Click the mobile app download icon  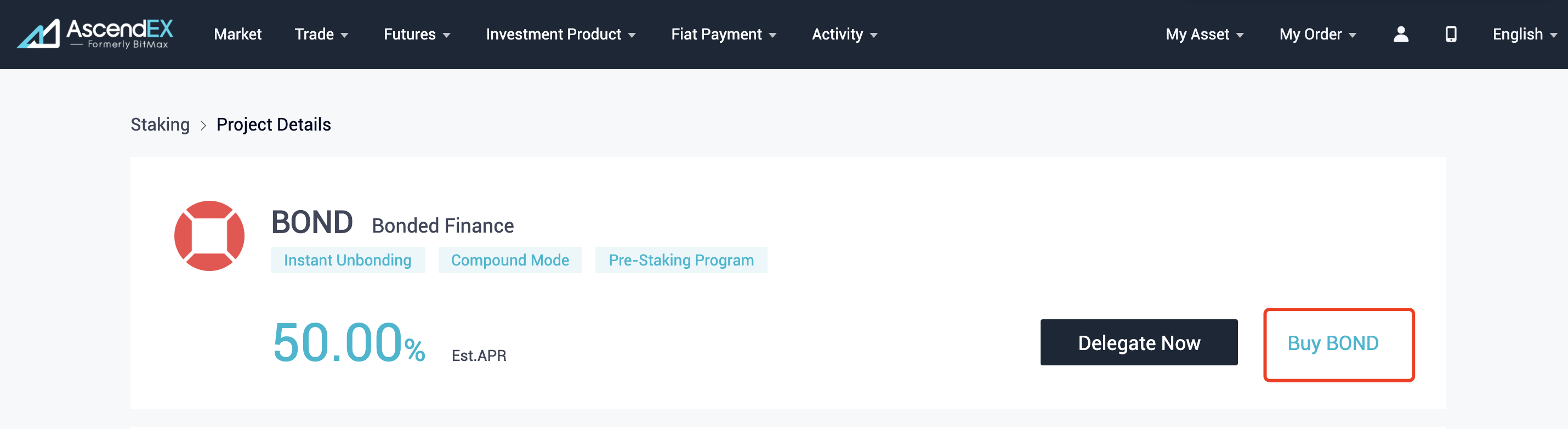click(1451, 34)
